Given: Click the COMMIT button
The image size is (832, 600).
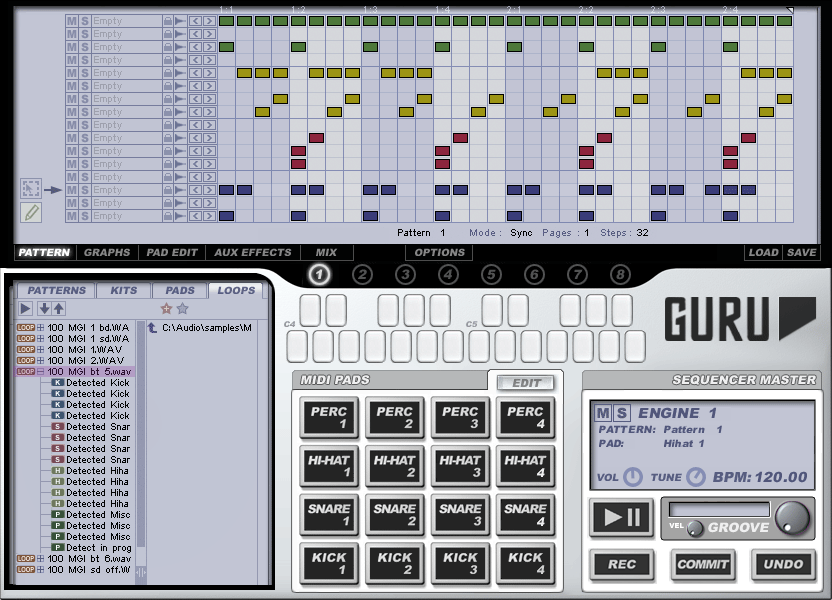Looking at the screenshot, I should [702, 564].
